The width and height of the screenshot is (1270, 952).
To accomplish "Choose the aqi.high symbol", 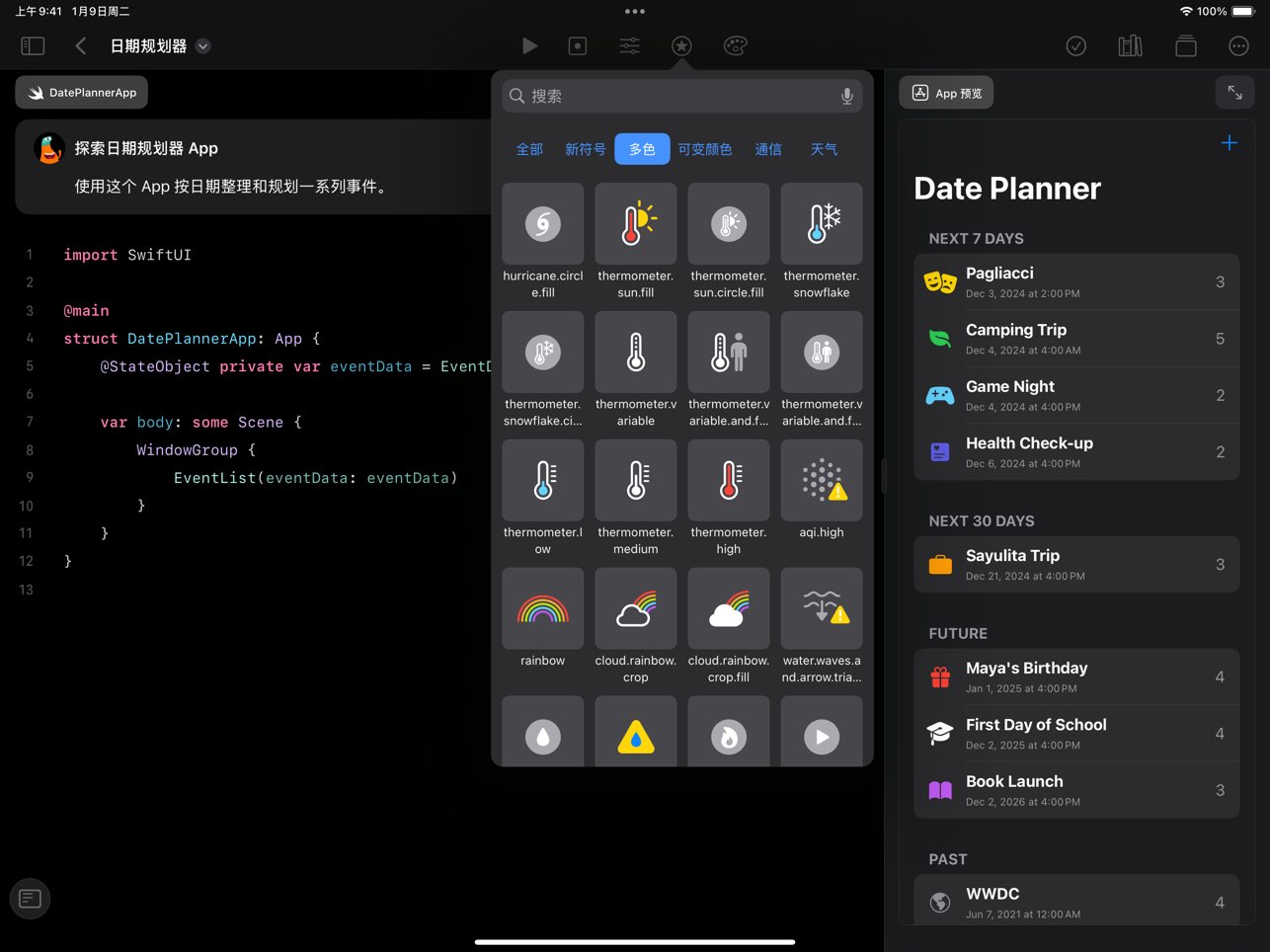I will [x=822, y=480].
